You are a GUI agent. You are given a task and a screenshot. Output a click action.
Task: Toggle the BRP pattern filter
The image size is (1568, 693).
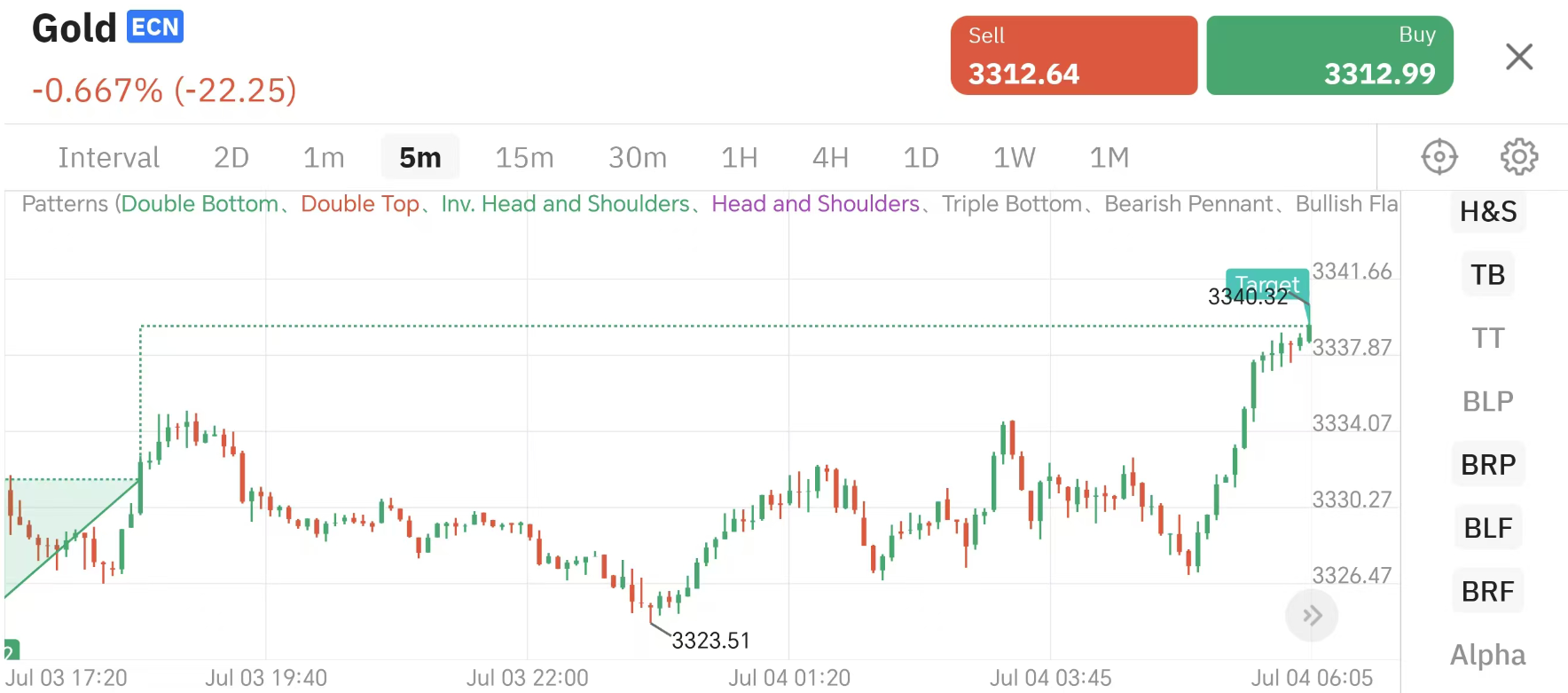click(x=1488, y=465)
